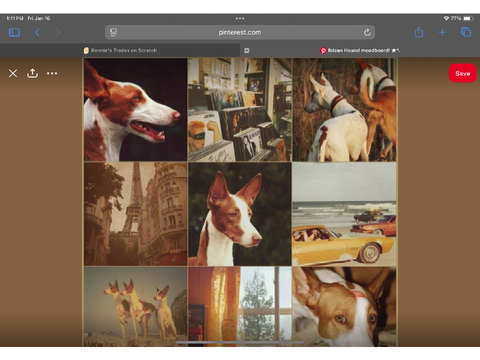
Task: Tap the yellow car beach photo
Action: (344, 214)
